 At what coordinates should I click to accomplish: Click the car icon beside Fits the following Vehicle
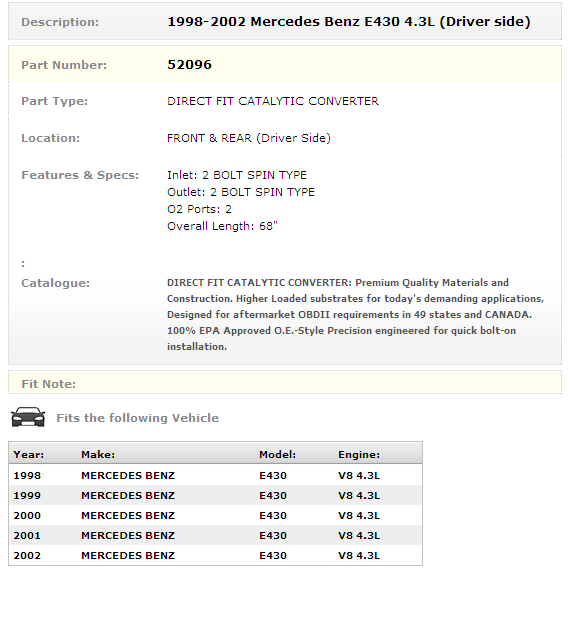click(28, 417)
